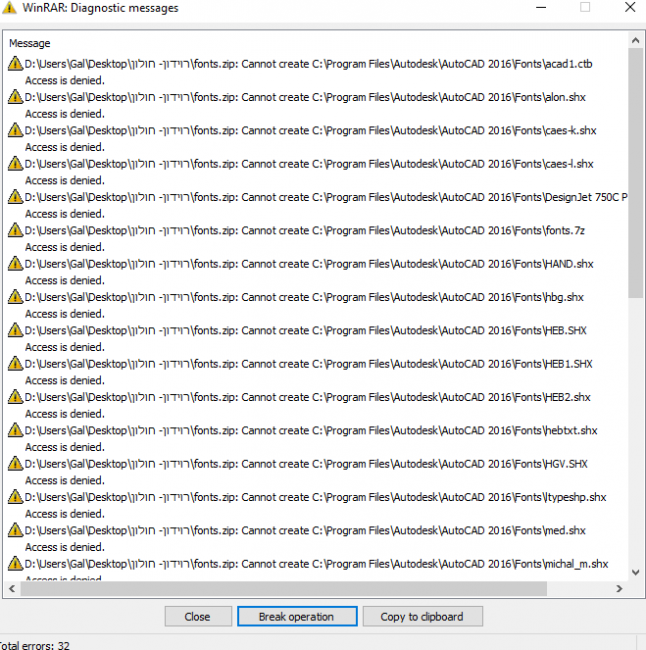Select the hebtxt.shx error message line
The width and height of the screenshot is (646, 650).
pos(311,430)
